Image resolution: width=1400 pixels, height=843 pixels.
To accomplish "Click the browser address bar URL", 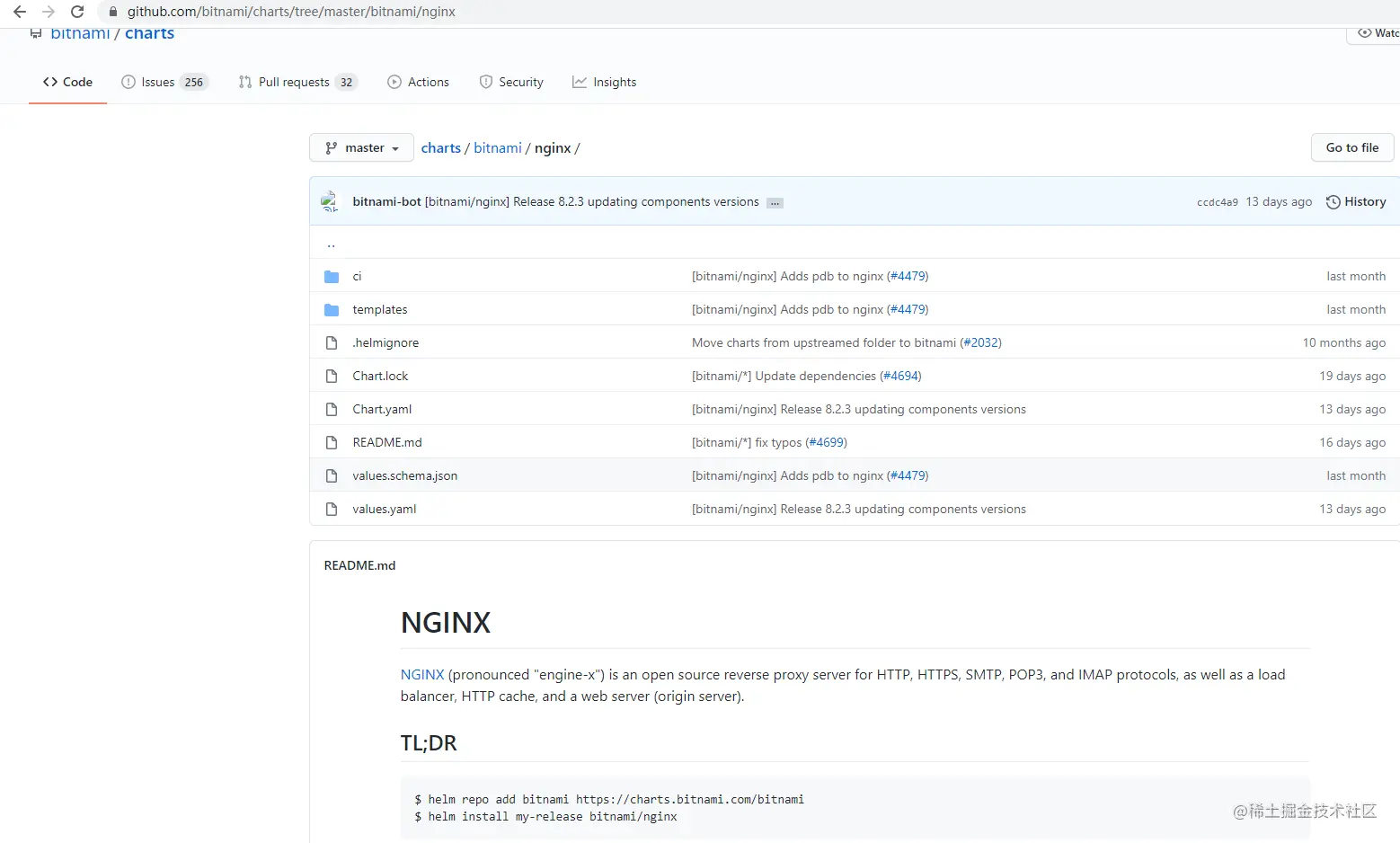I will coord(291,12).
